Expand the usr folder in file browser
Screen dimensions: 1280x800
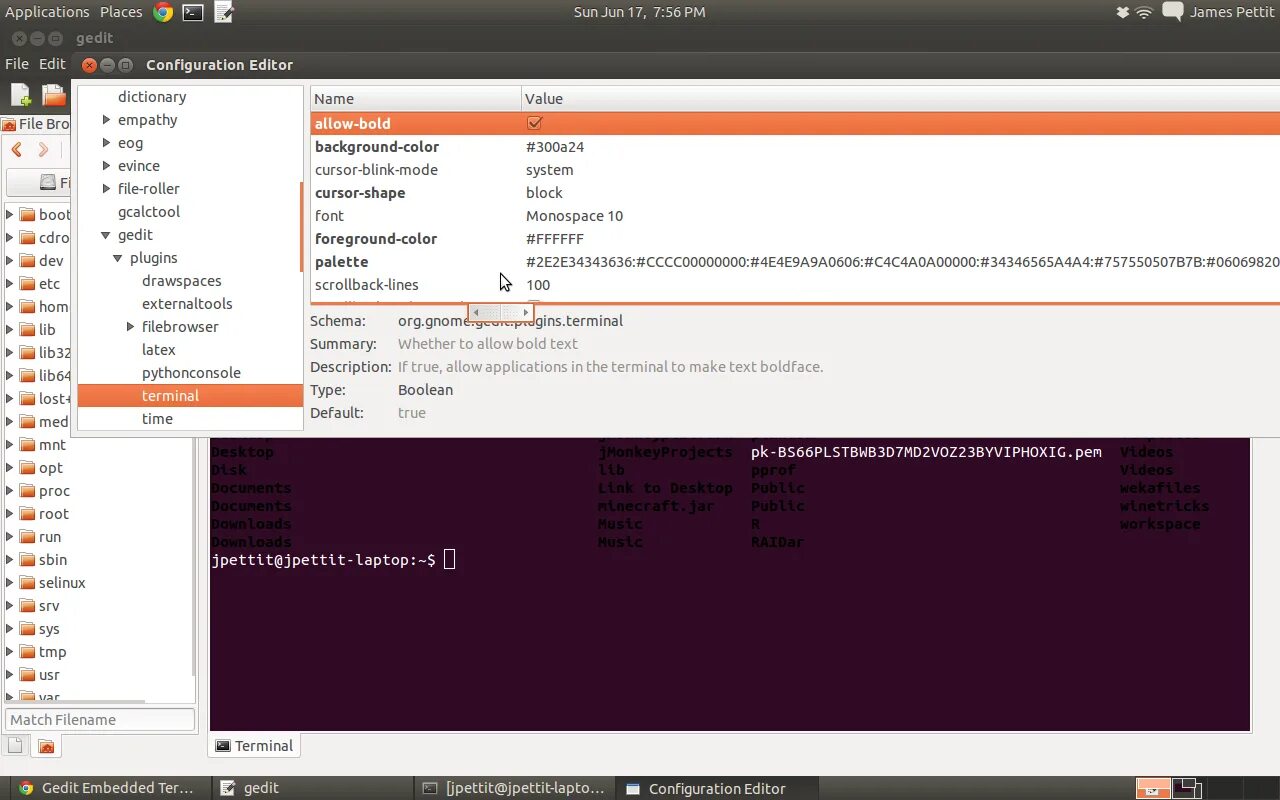pyautogui.click(x=10, y=674)
